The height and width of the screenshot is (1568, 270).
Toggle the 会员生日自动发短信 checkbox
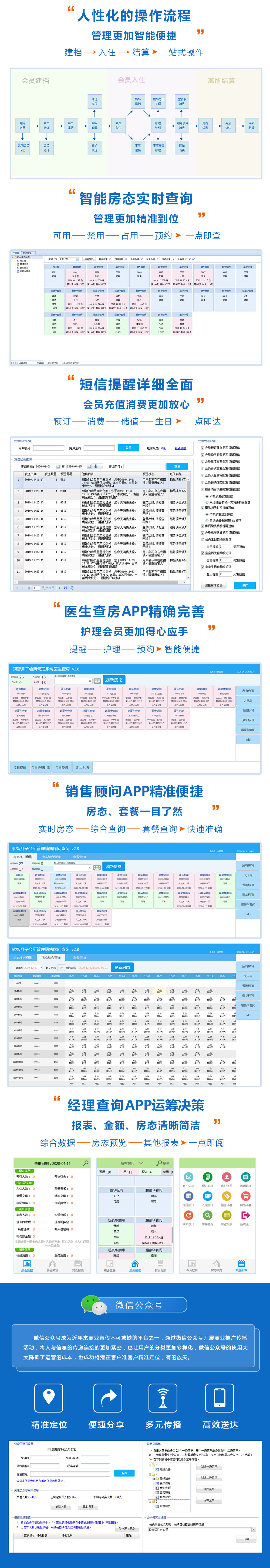[202, 539]
